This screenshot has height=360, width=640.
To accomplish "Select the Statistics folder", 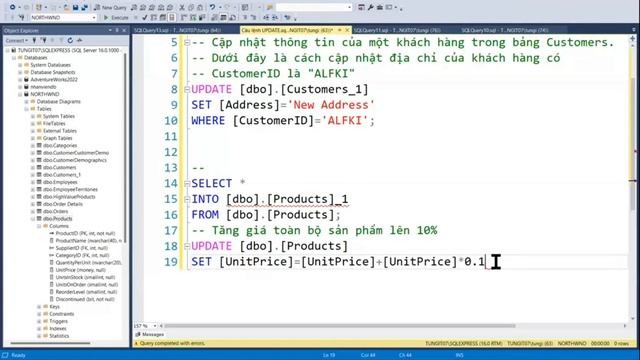I will click(x=59, y=336).
